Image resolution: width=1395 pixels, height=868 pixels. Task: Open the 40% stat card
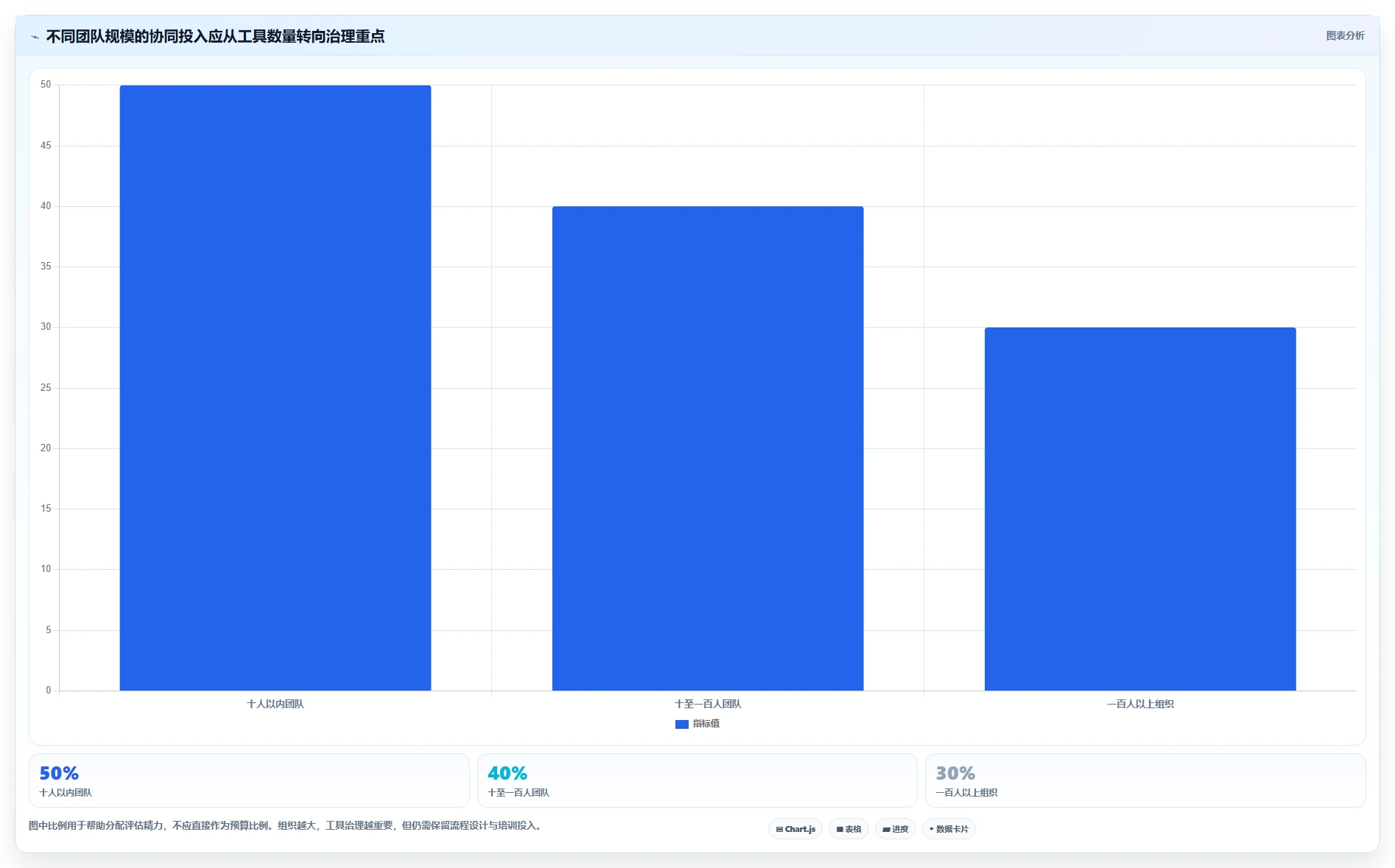[x=697, y=780]
